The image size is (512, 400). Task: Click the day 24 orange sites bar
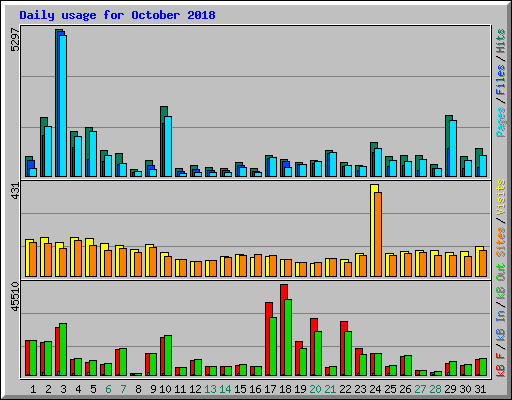378,234
